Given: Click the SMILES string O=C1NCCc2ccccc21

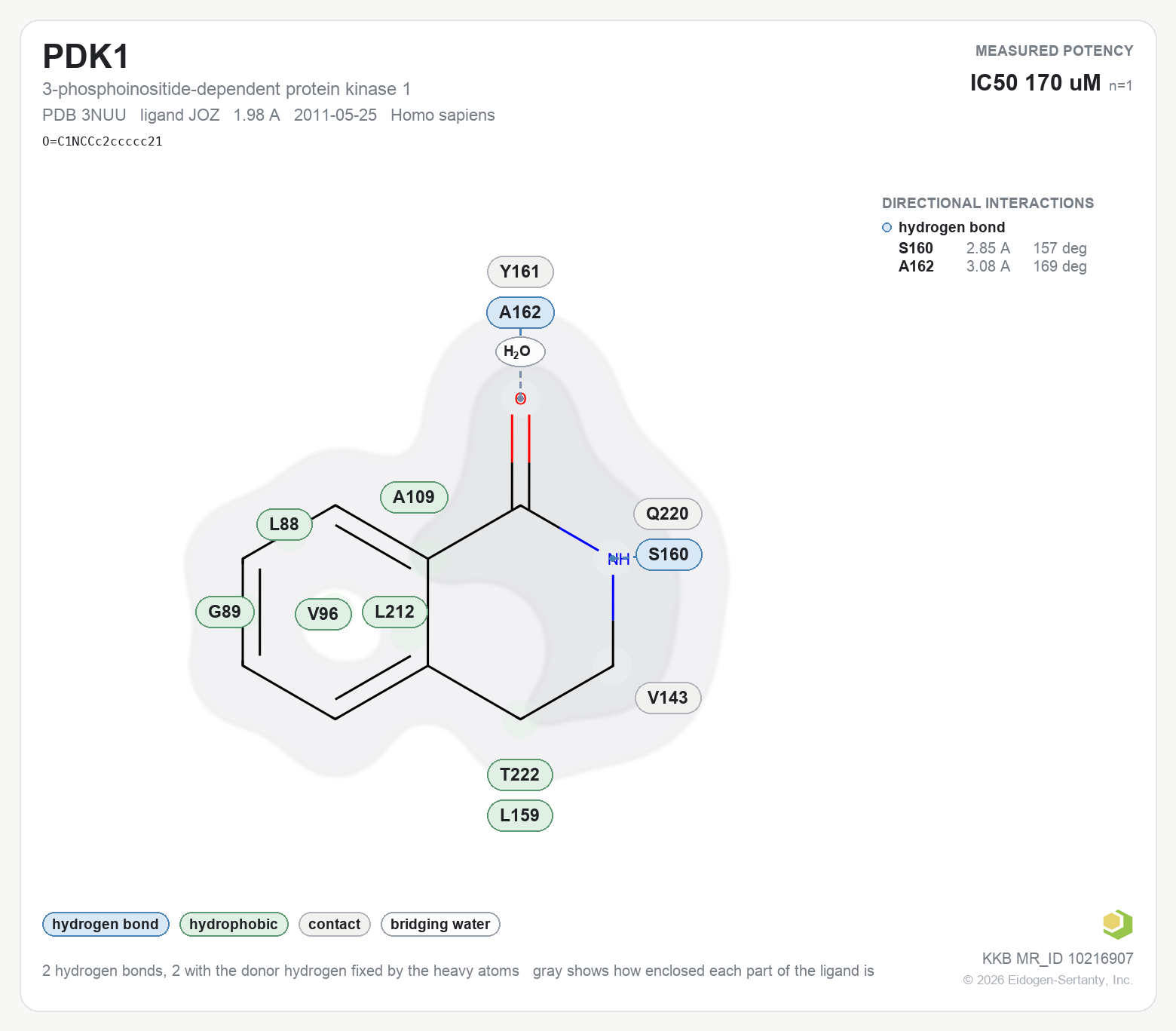Looking at the screenshot, I should click(103, 141).
